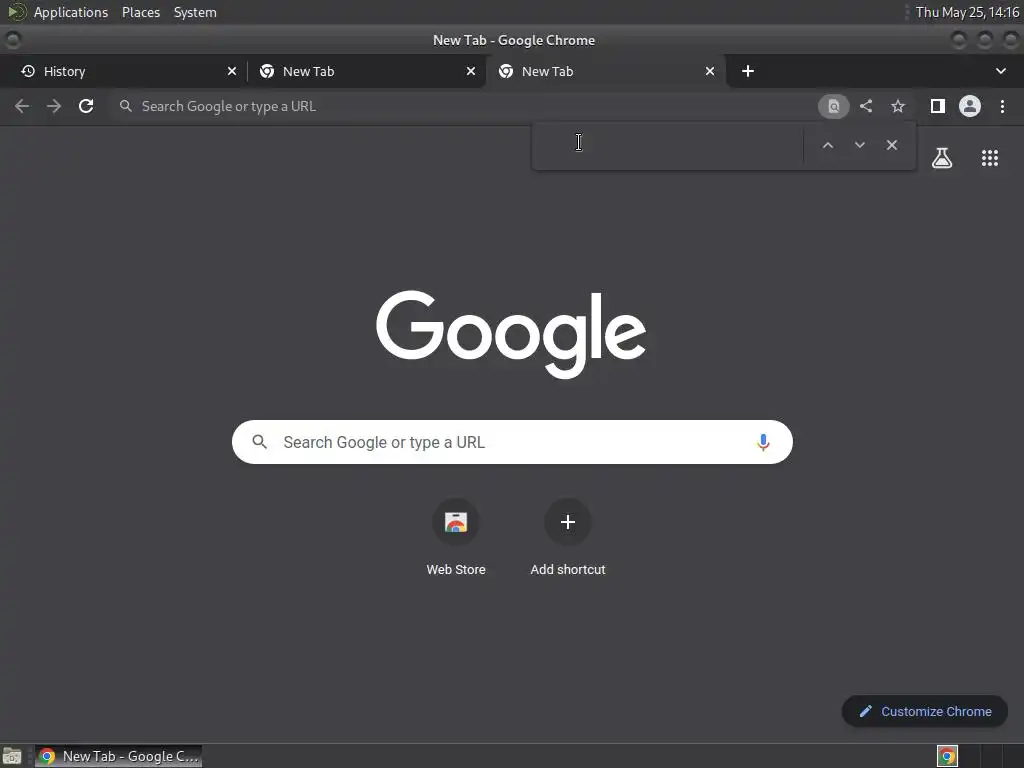Click the Add shortcut plus button

[x=568, y=522]
